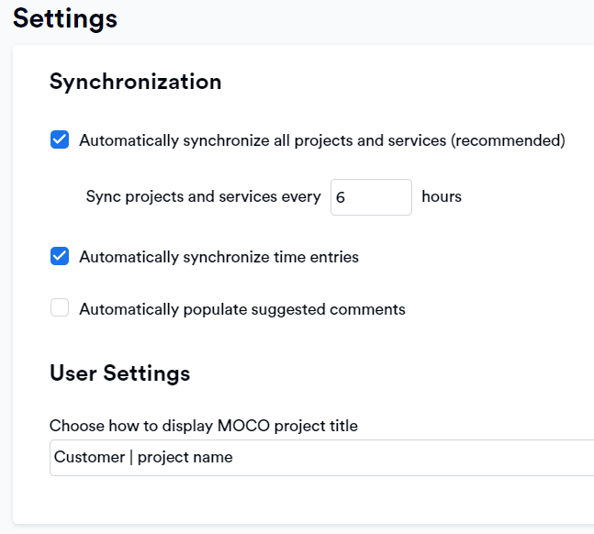594x534 pixels.
Task: Click the blue checkmark beside synchronize all projects
Action: [59, 140]
